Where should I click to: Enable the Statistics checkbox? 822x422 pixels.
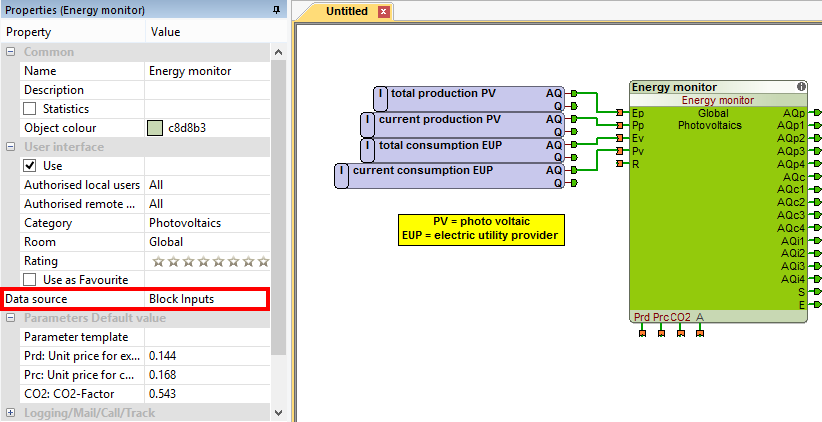30,109
